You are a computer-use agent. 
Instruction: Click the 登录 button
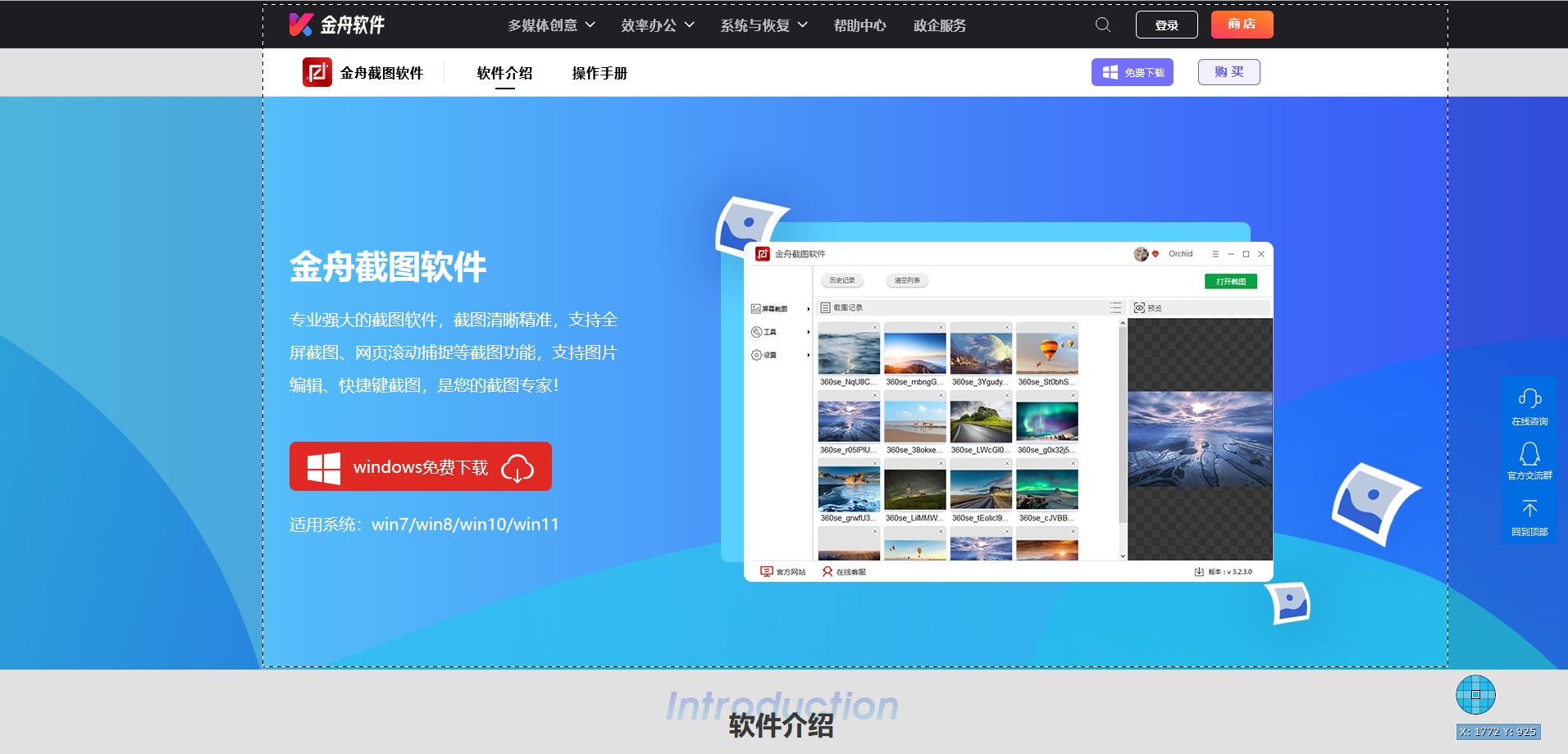pos(1166,25)
